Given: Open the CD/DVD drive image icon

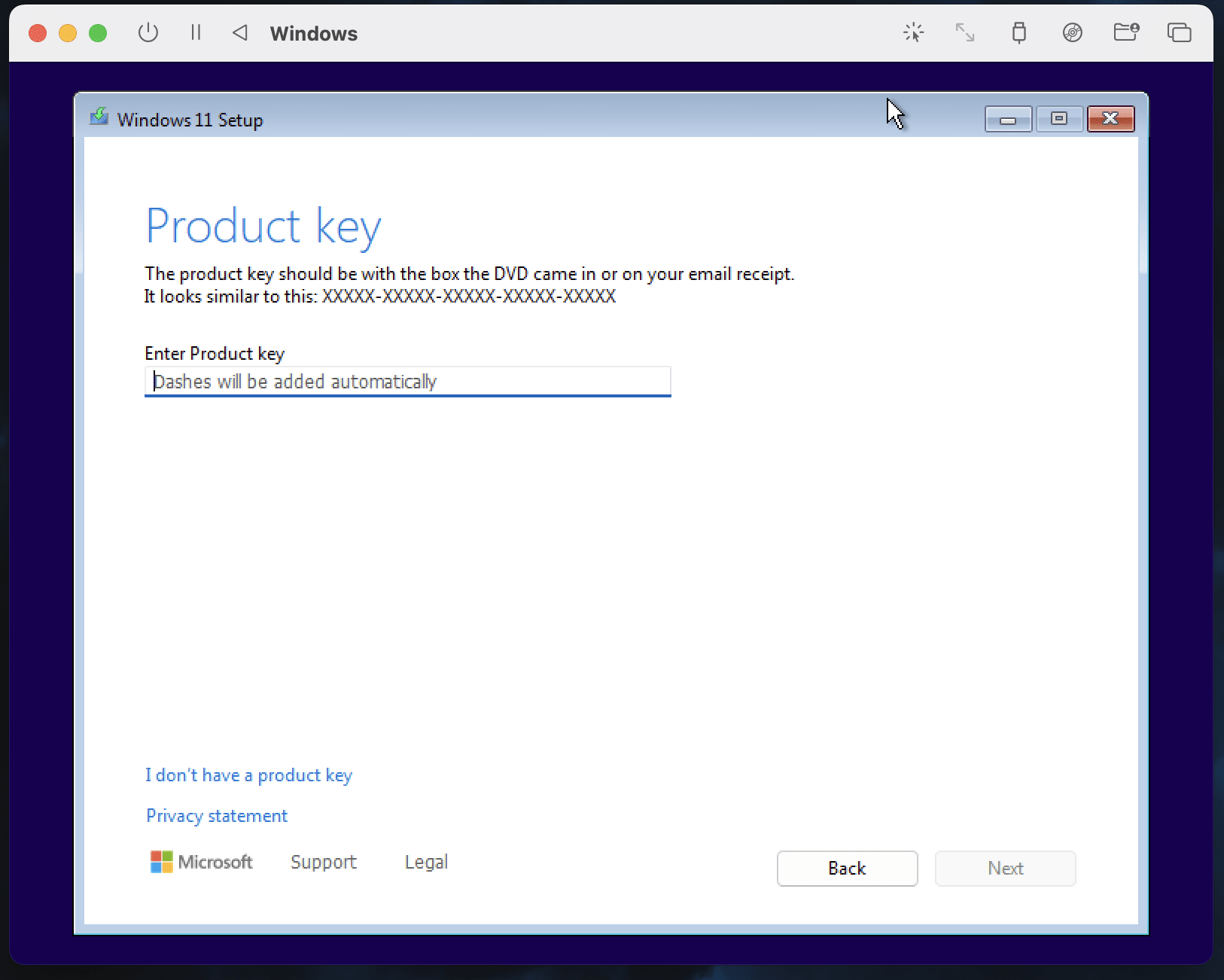Looking at the screenshot, I should coord(1073,32).
